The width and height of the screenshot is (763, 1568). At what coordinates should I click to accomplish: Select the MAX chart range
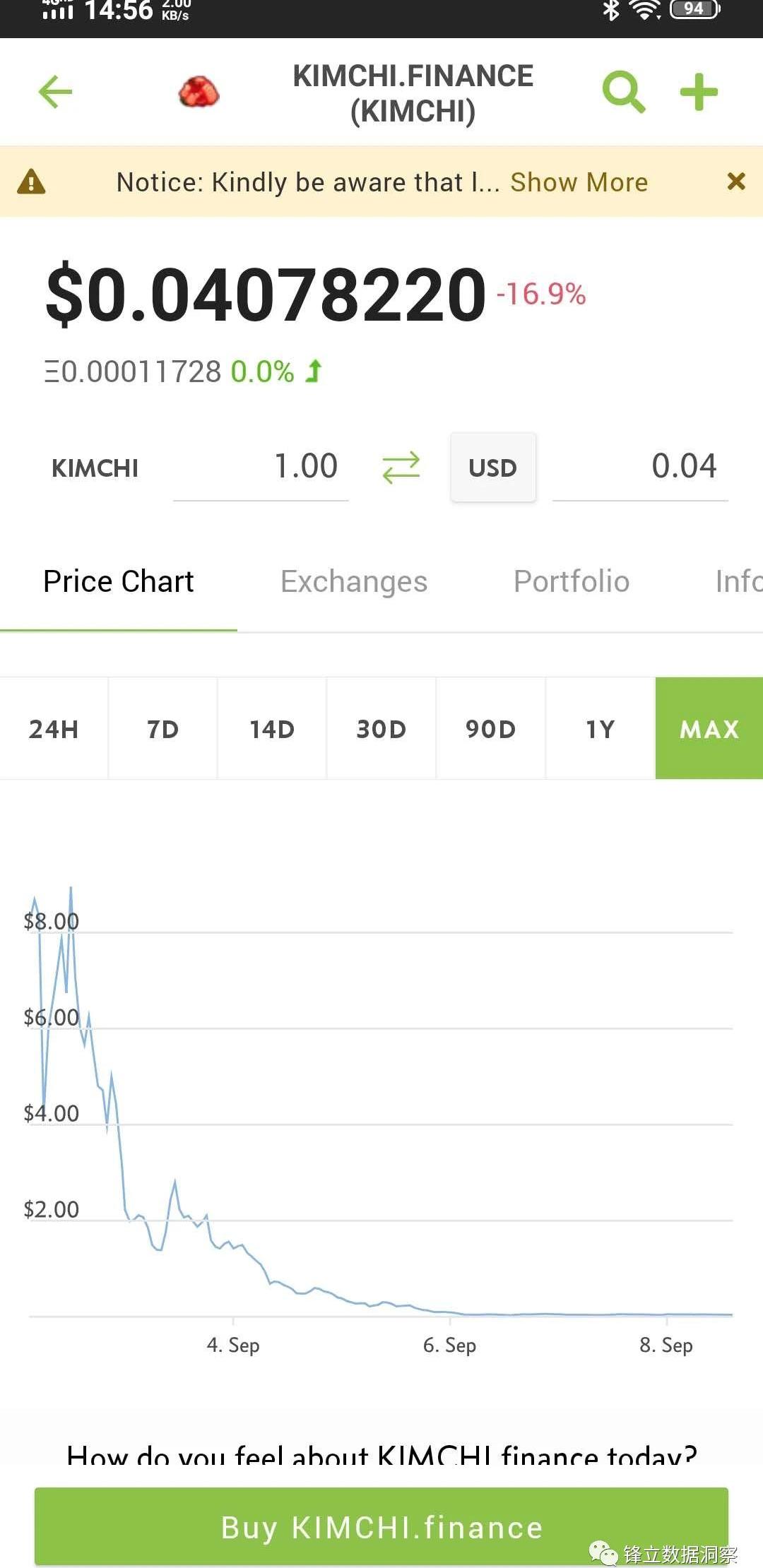[709, 729]
